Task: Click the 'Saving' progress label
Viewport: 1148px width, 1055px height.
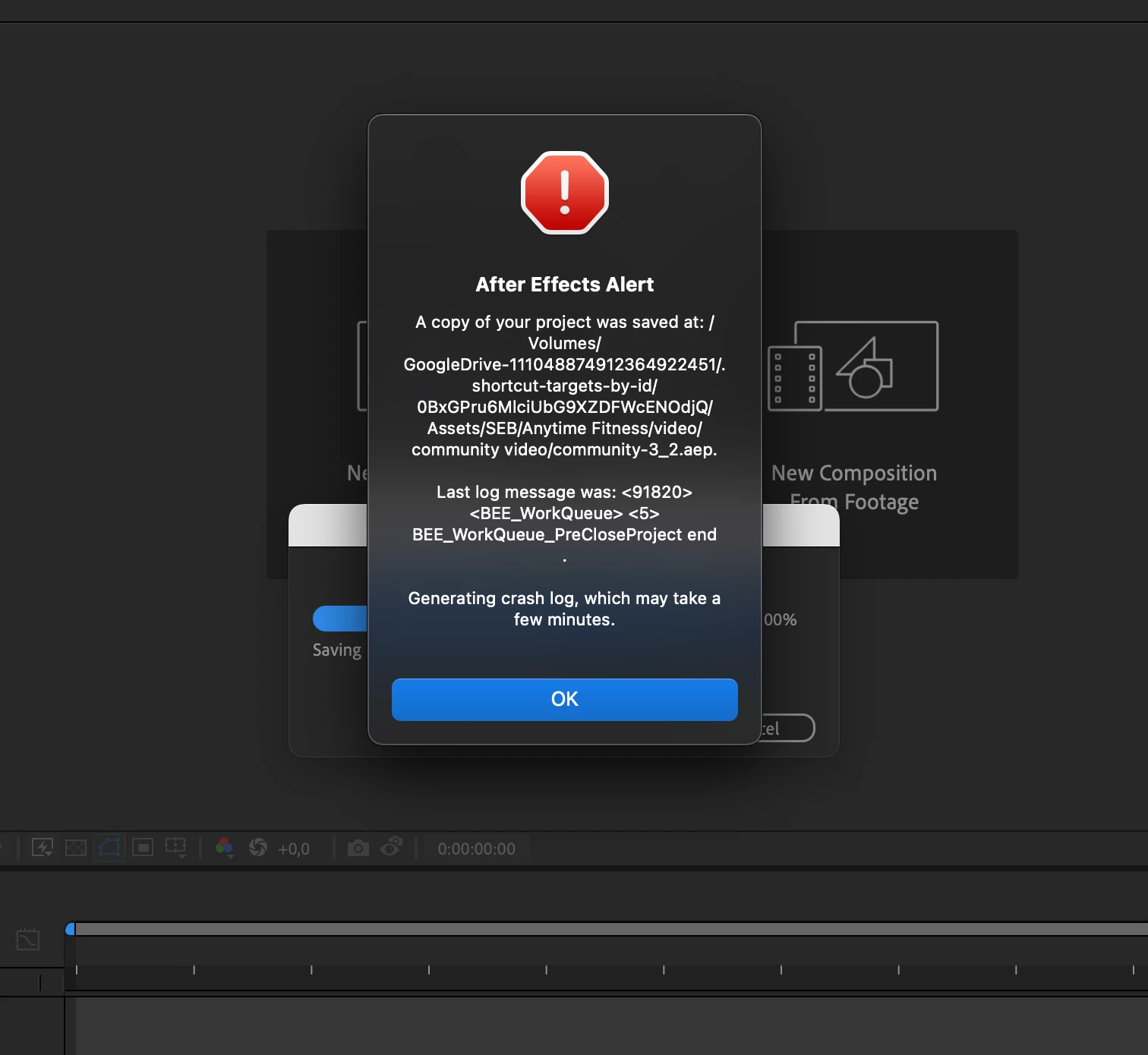Action: (337, 650)
